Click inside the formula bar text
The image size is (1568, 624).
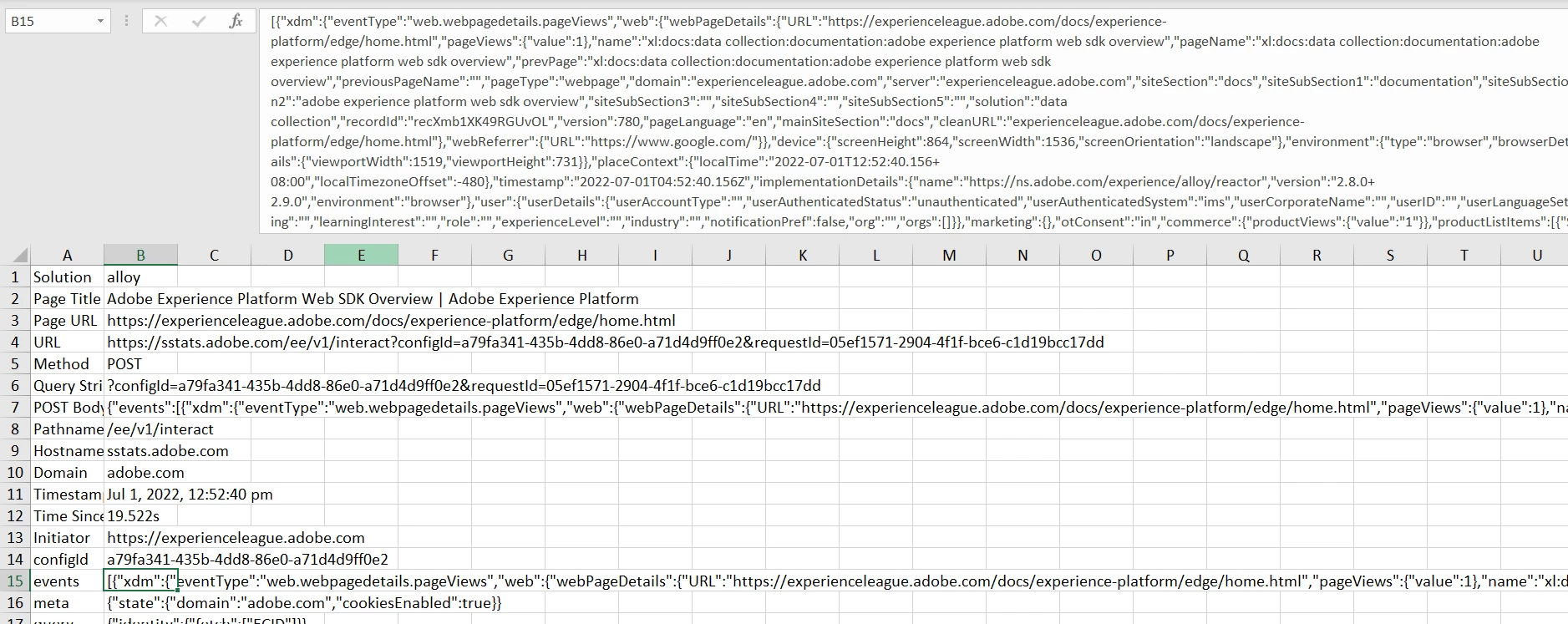point(913,121)
